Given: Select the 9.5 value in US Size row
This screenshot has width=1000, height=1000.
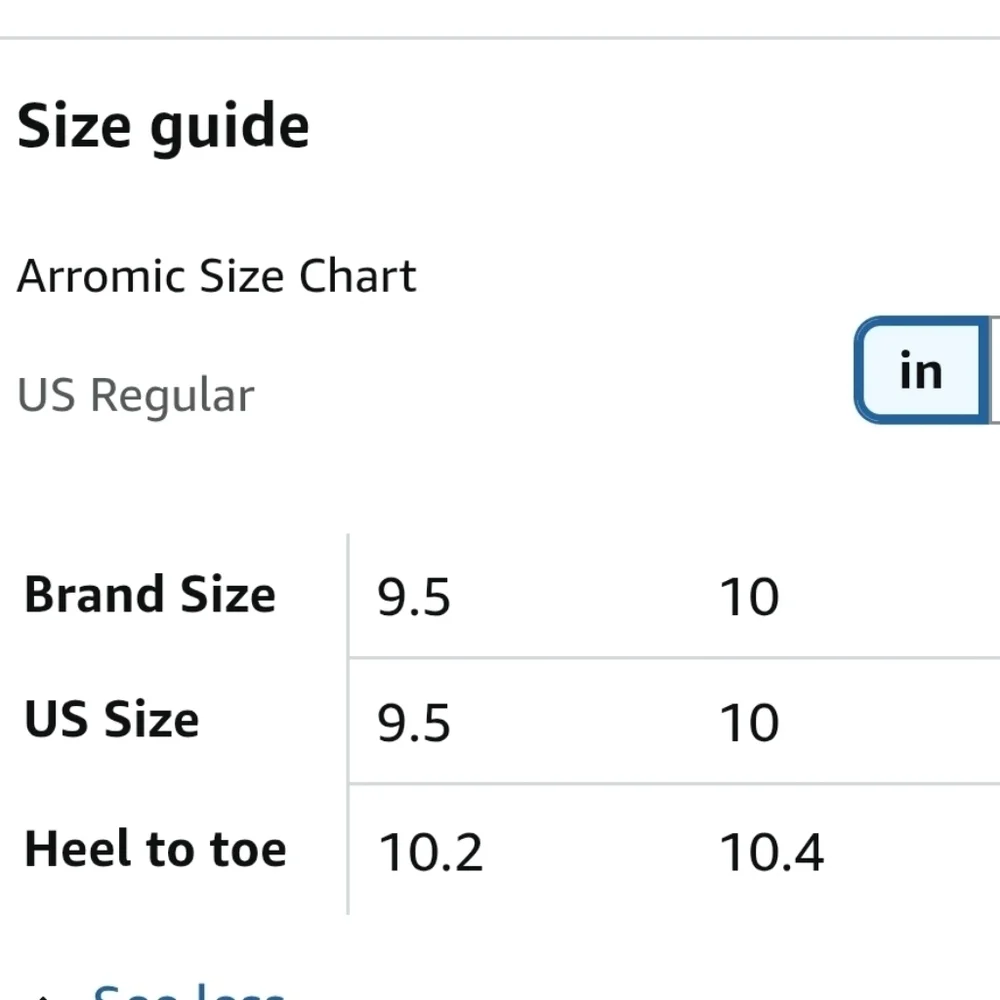Looking at the screenshot, I should tap(413, 723).
